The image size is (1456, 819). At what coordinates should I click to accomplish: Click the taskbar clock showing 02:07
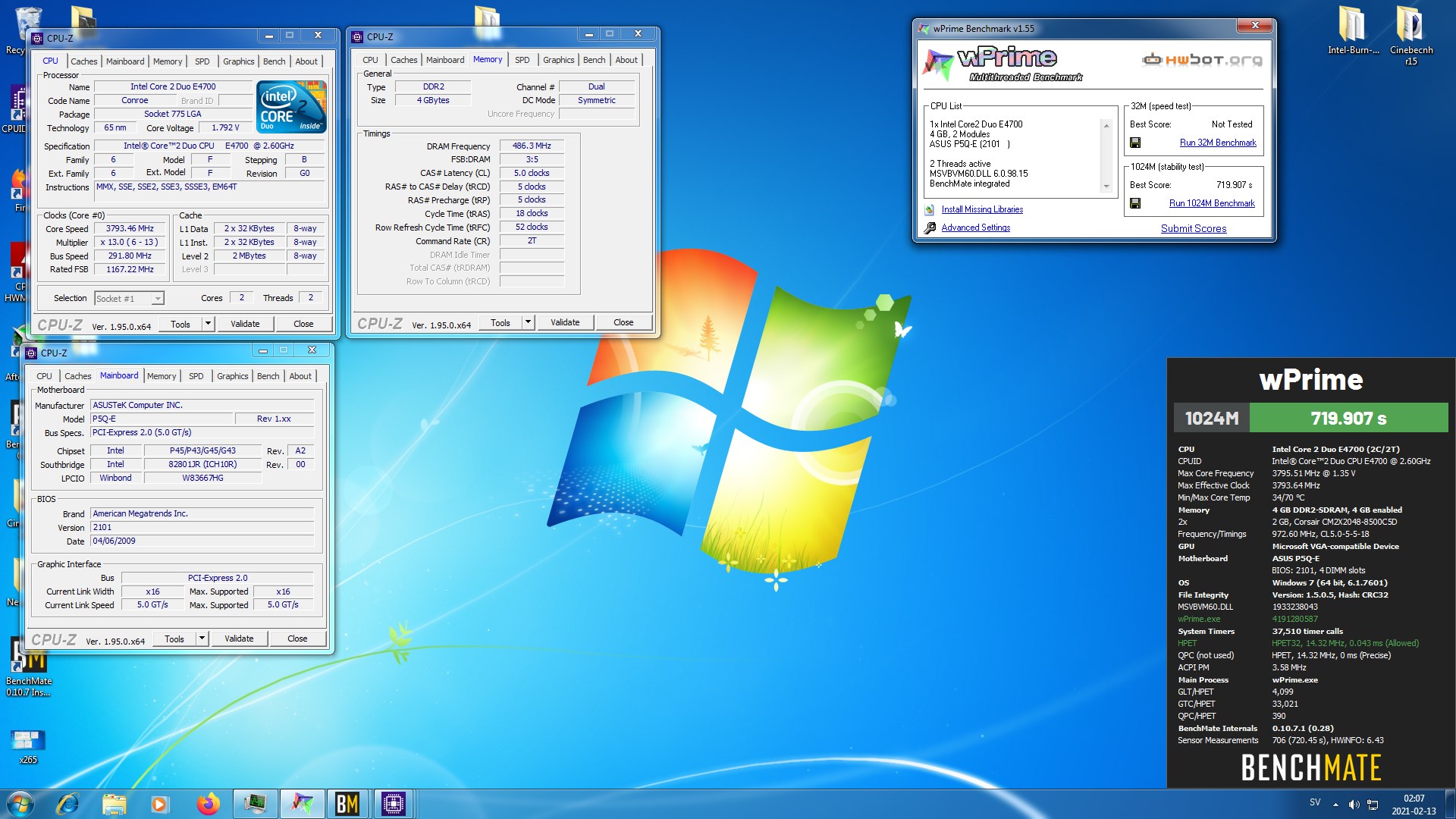pyautogui.click(x=1414, y=805)
